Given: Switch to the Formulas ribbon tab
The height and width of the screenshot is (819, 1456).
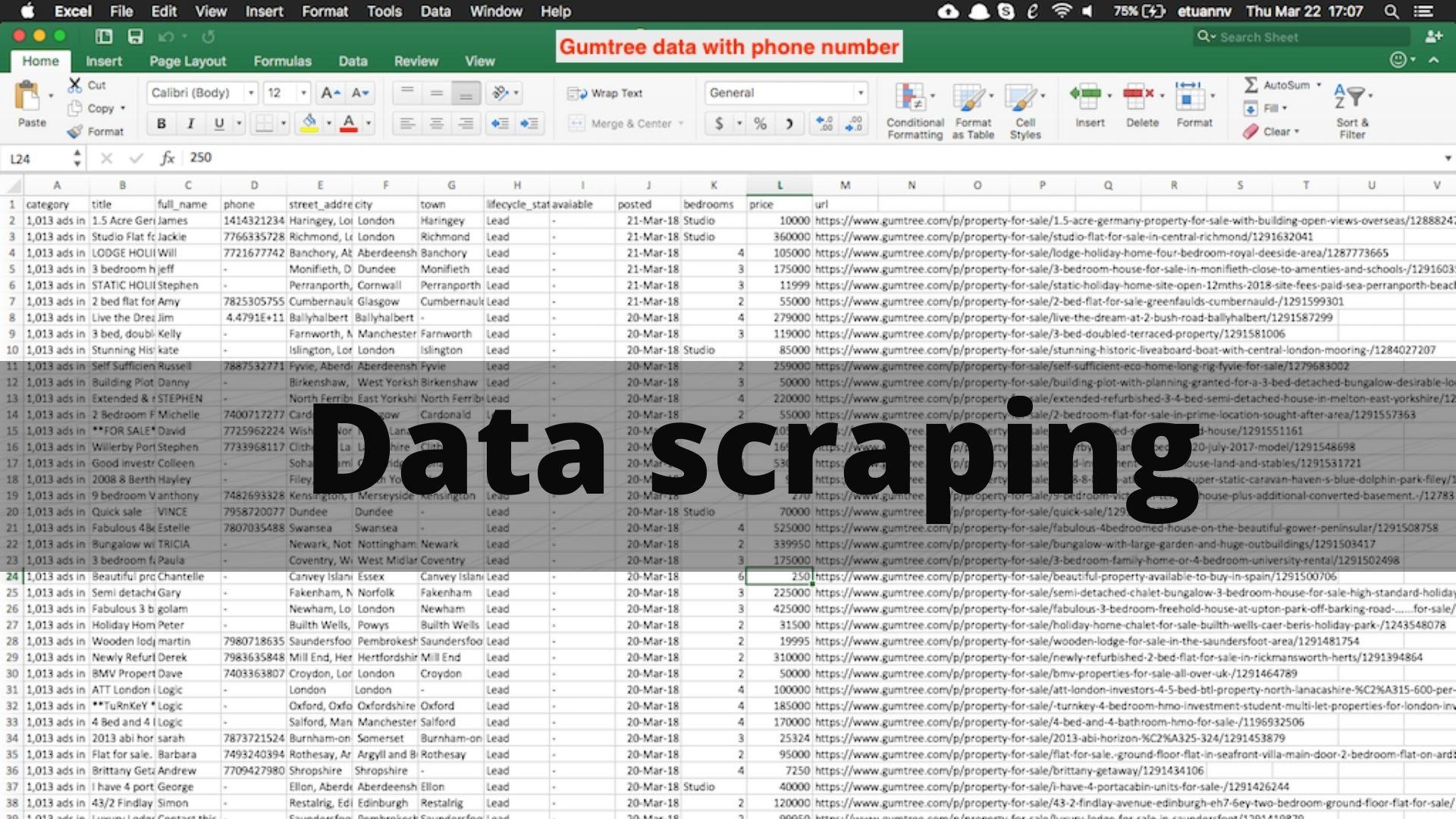Looking at the screenshot, I should pyautogui.click(x=283, y=61).
